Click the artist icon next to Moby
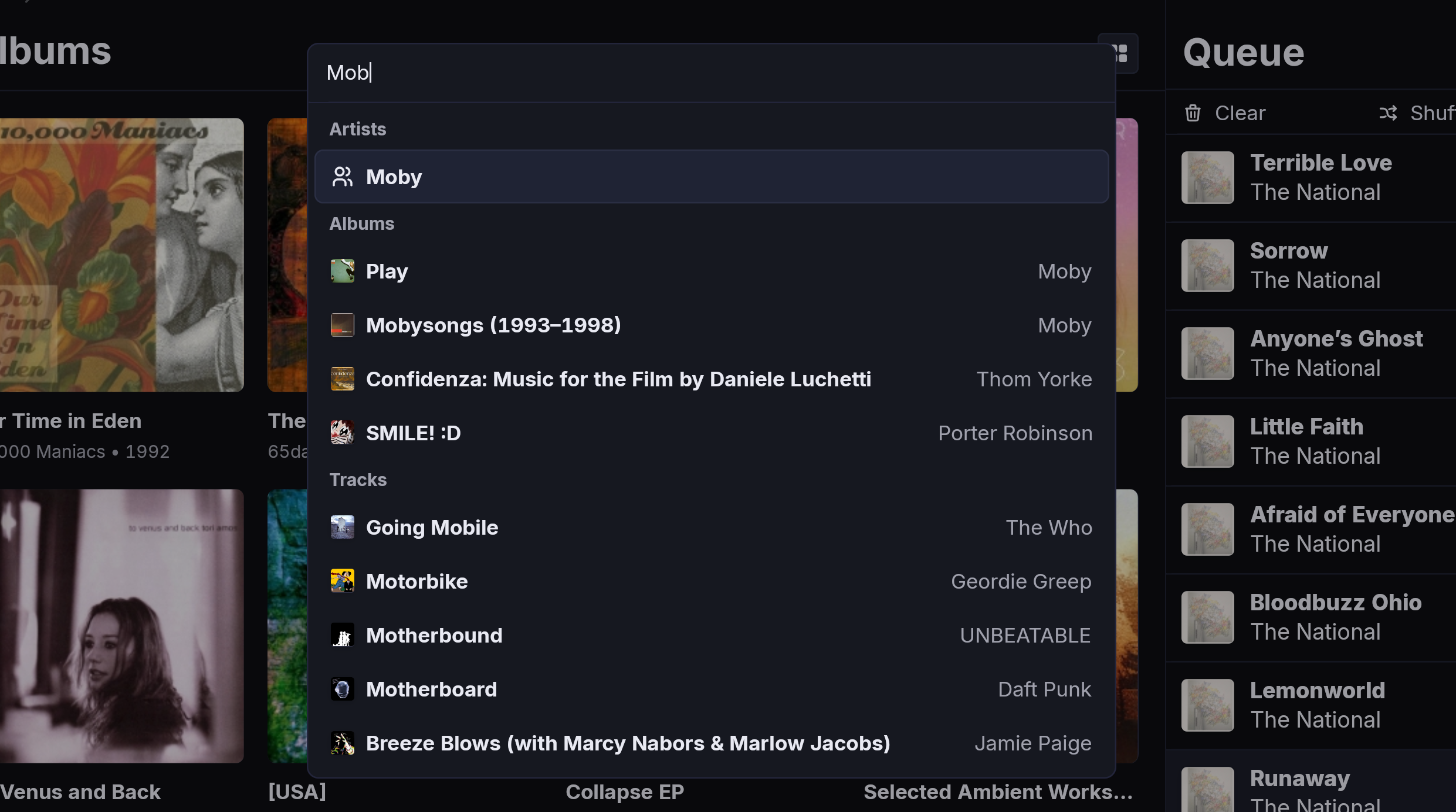Viewport: 1456px width, 812px height. click(x=343, y=176)
